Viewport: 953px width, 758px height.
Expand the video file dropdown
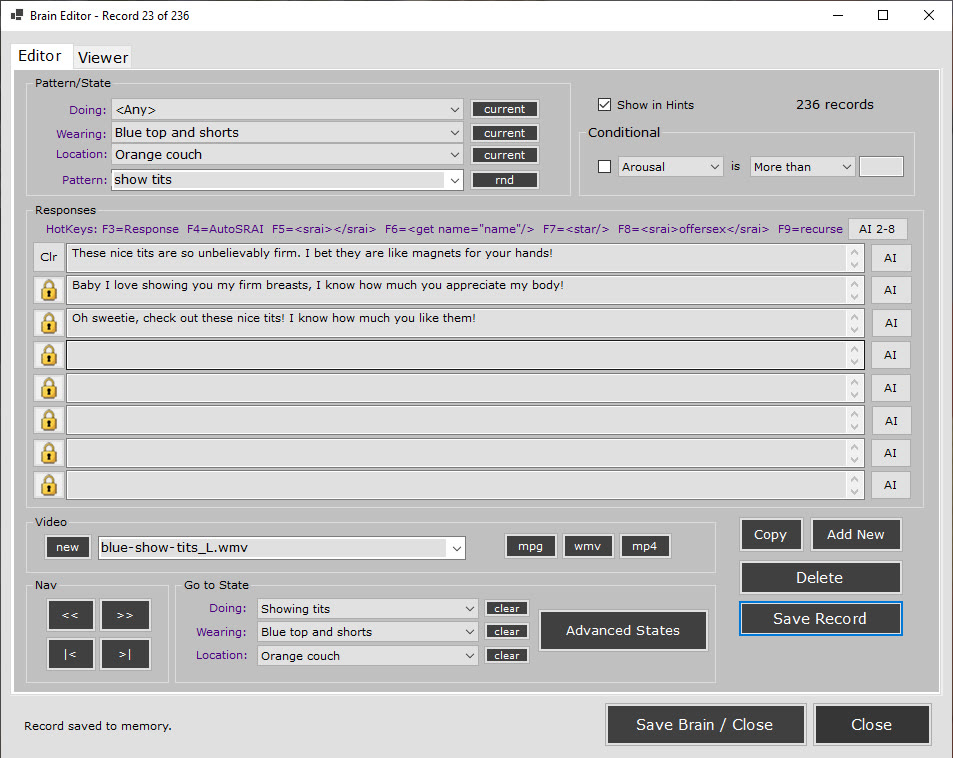tap(456, 548)
